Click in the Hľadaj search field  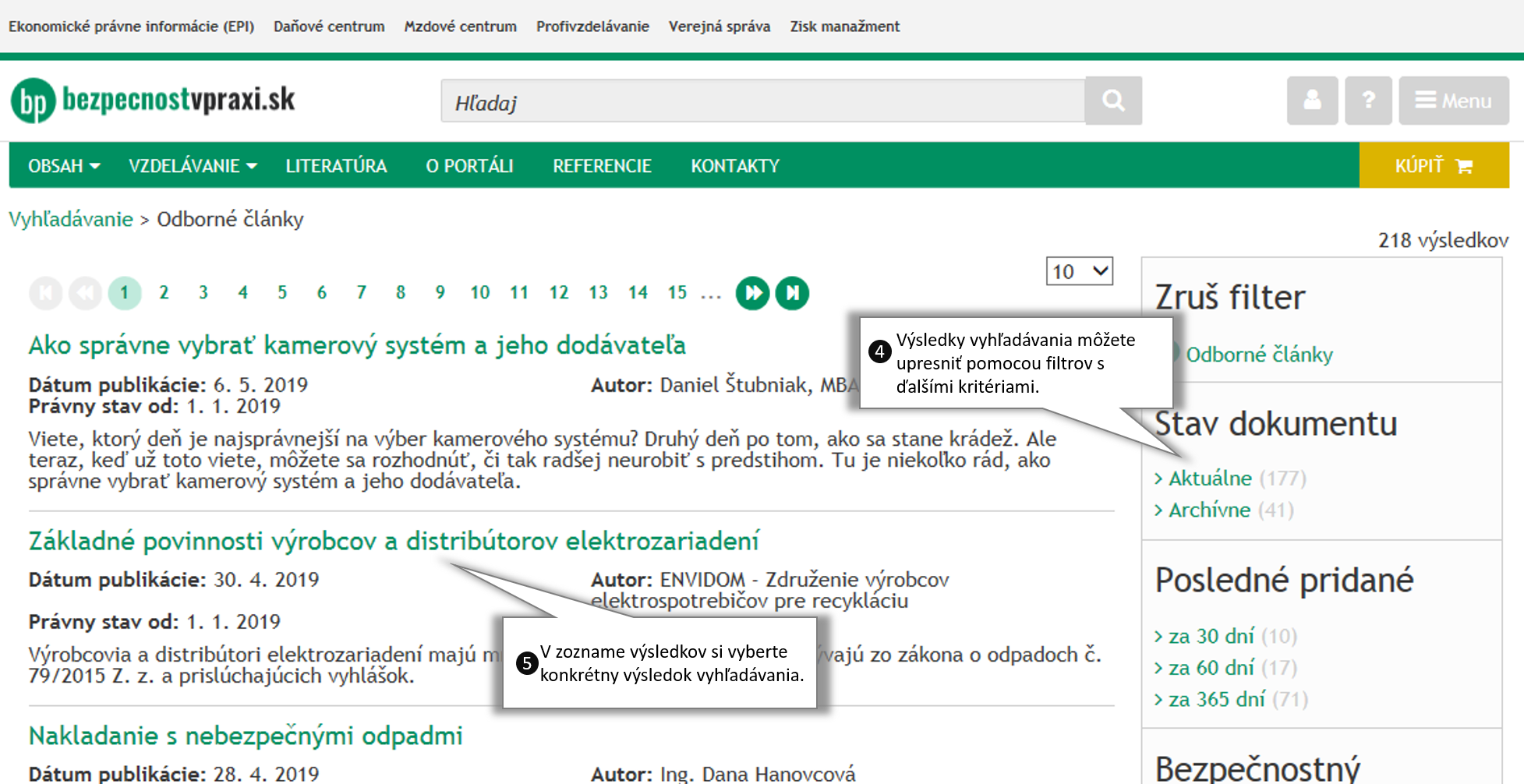tap(762, 101)
